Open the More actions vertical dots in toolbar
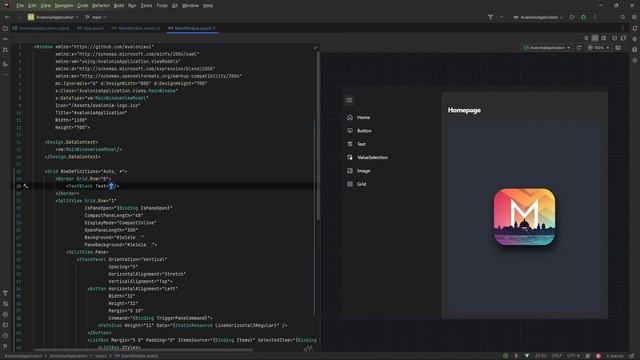Viewport: 640px width, 360px height. [x=595, y=17]
